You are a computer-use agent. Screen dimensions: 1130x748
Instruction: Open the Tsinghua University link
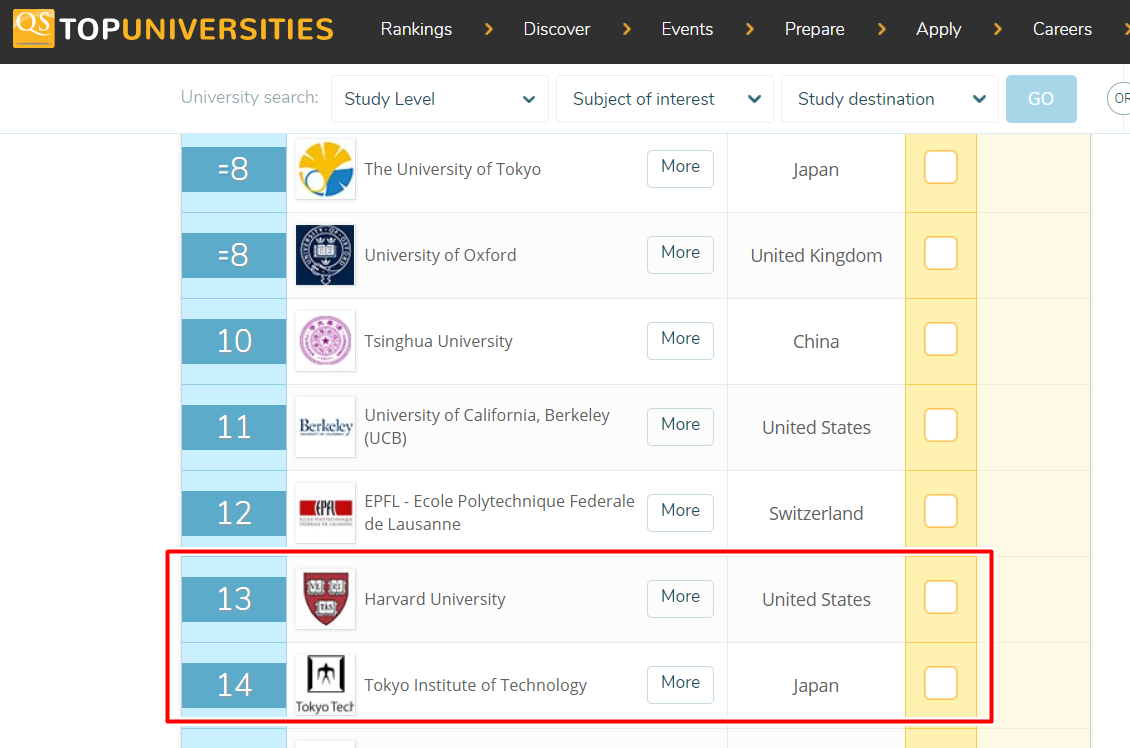pos(438,341)
